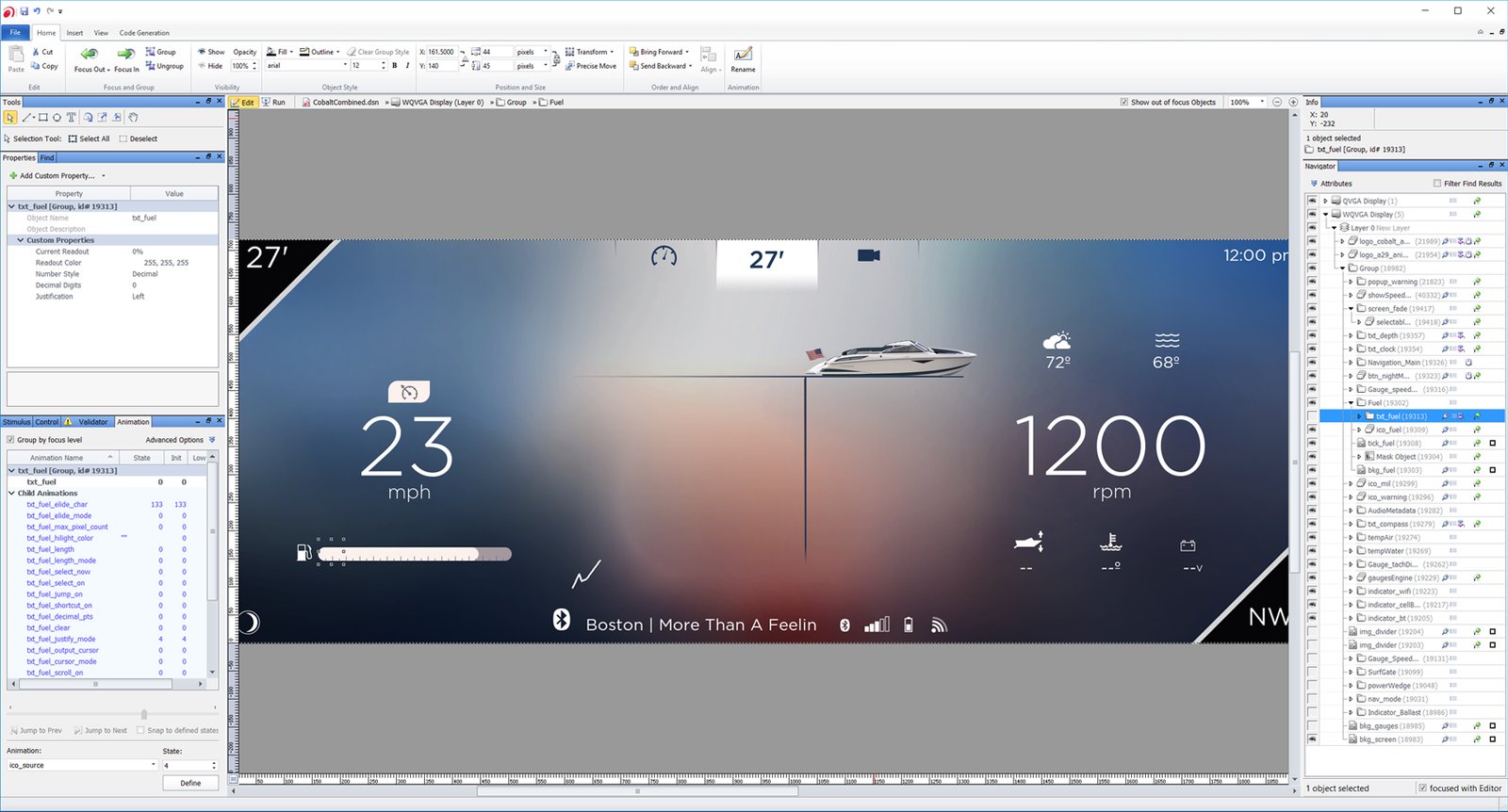Switch to the Stimulus tab
This screenshot has width=1508, height=812.
[17, 422]
